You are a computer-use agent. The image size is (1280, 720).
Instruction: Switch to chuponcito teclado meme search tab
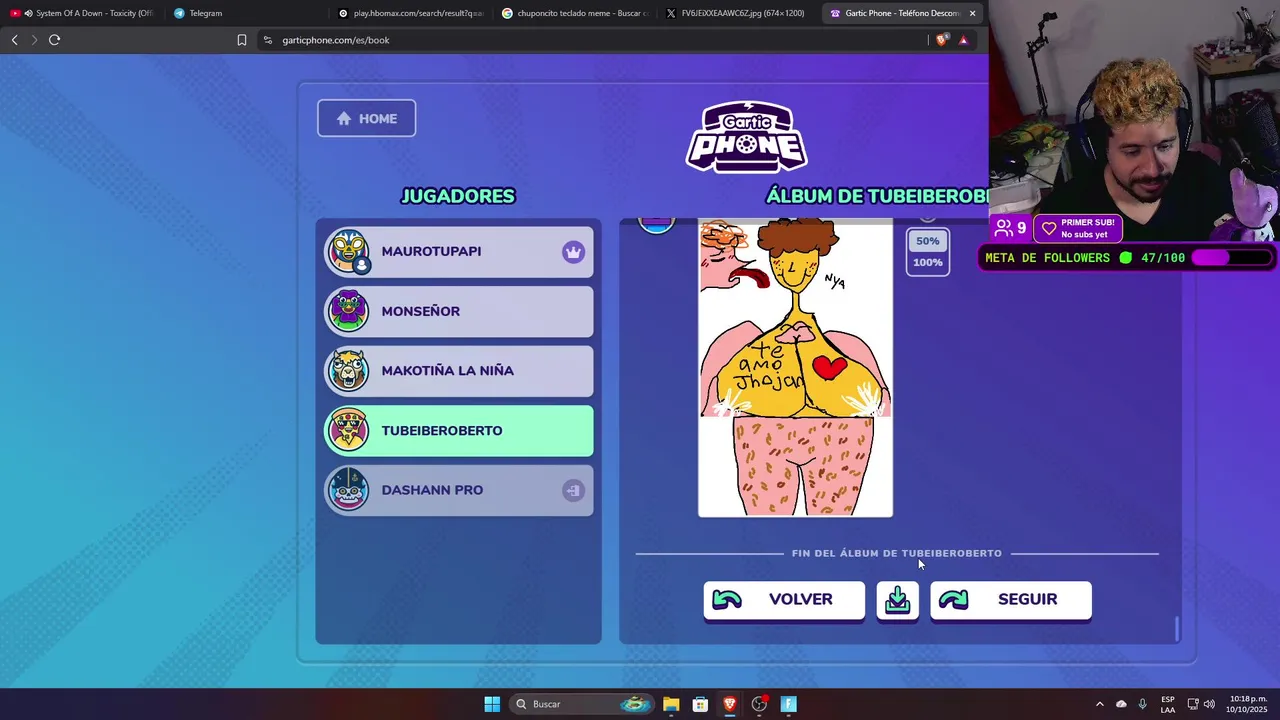coord(574,13)
